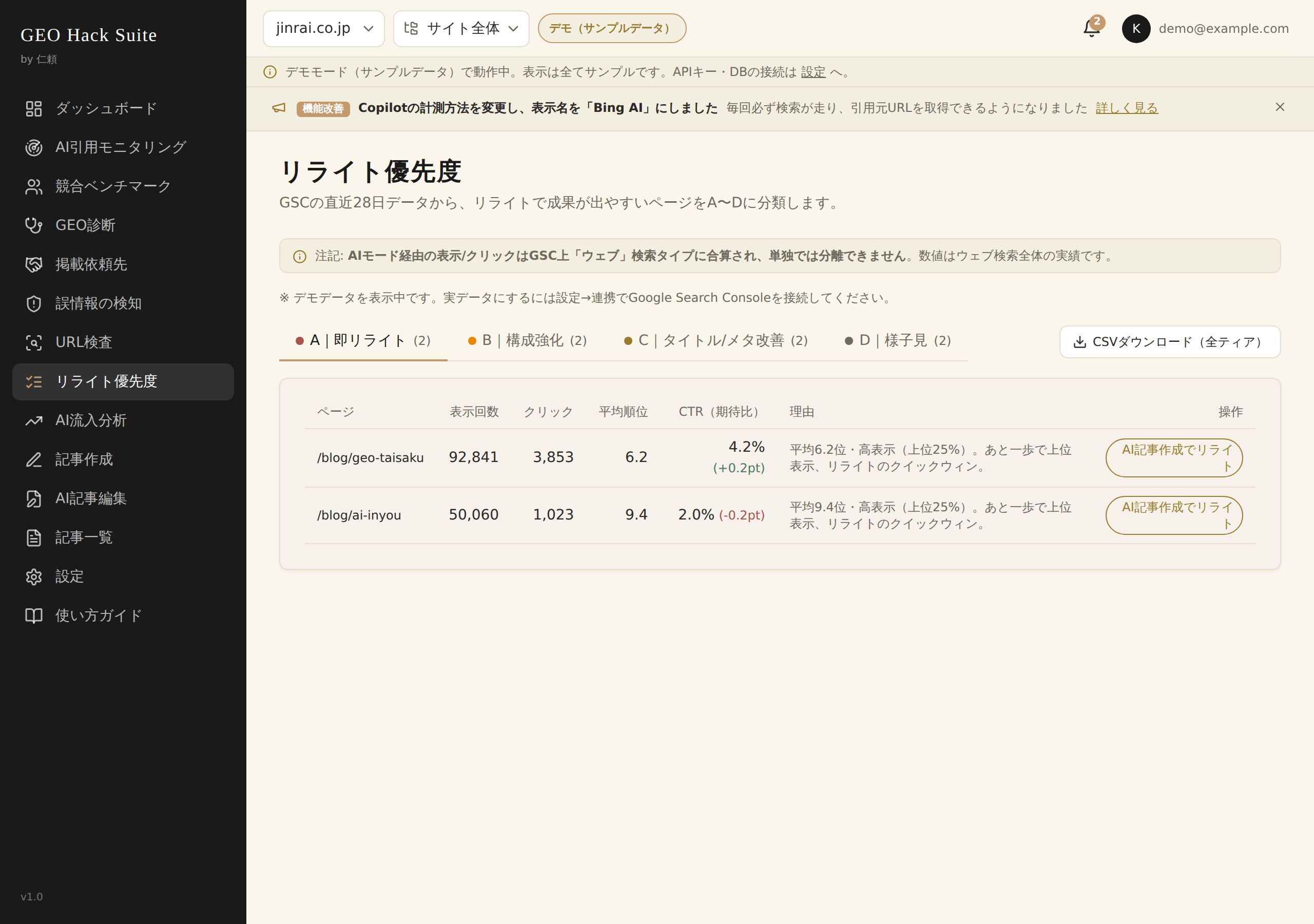Click the demo@example.com account label
This screenshot has height=924, width=1314.
pos(1224,29)
